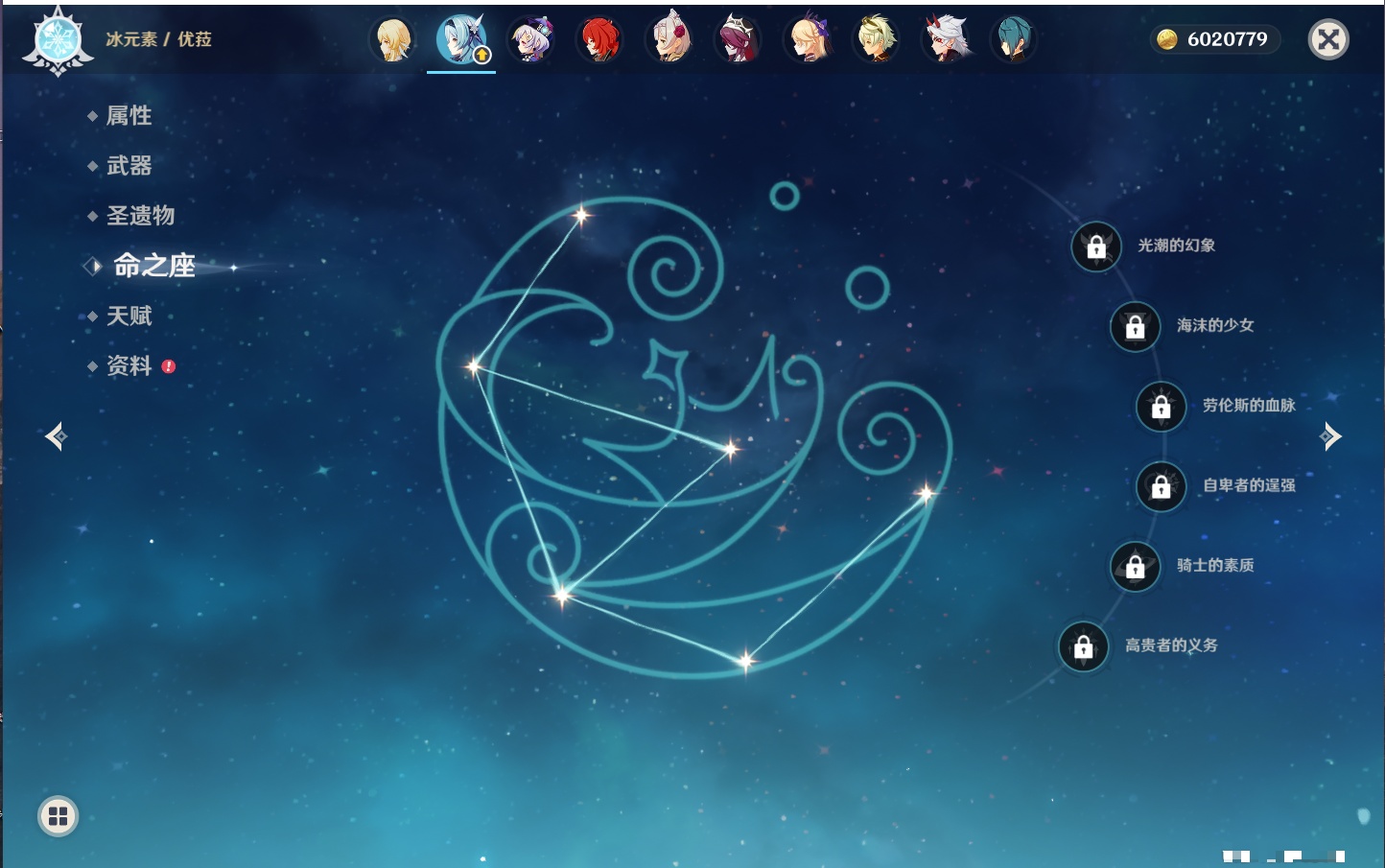Go to next character with right arrow

tap(1330, 436)
